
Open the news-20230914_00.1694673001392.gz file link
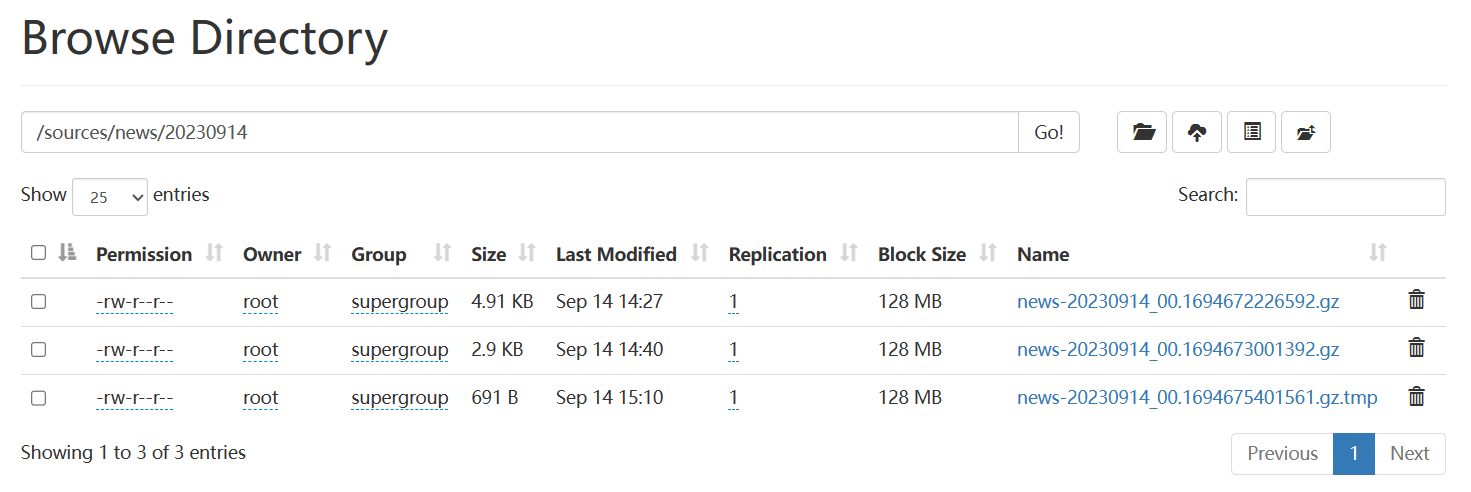pos(1177,350)
